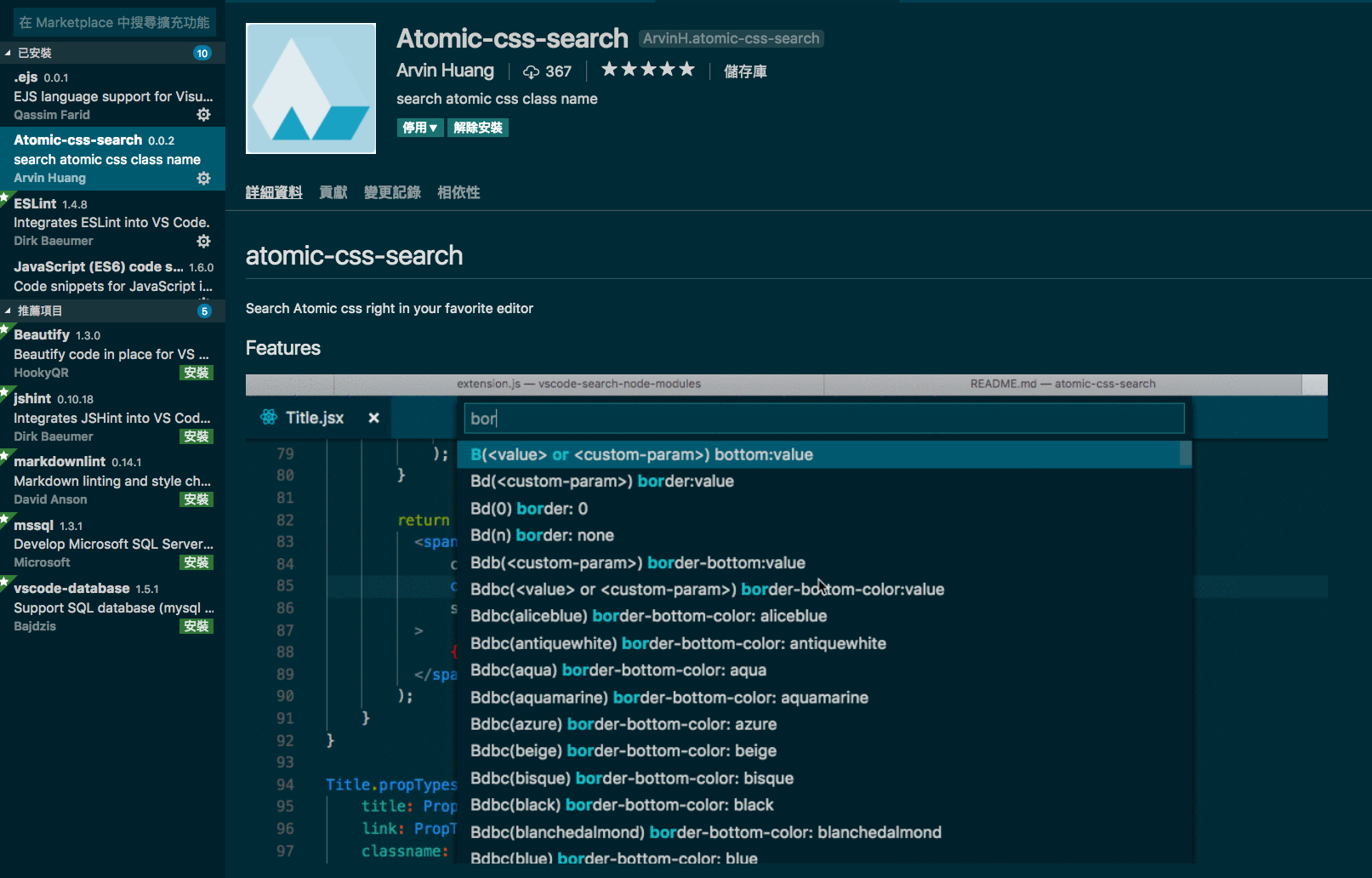The height and width of the screenshot is (878, 1372).
Task: Click the recommended star badge on Beautify
Action: pyautogui.click(x=5, y=328)
